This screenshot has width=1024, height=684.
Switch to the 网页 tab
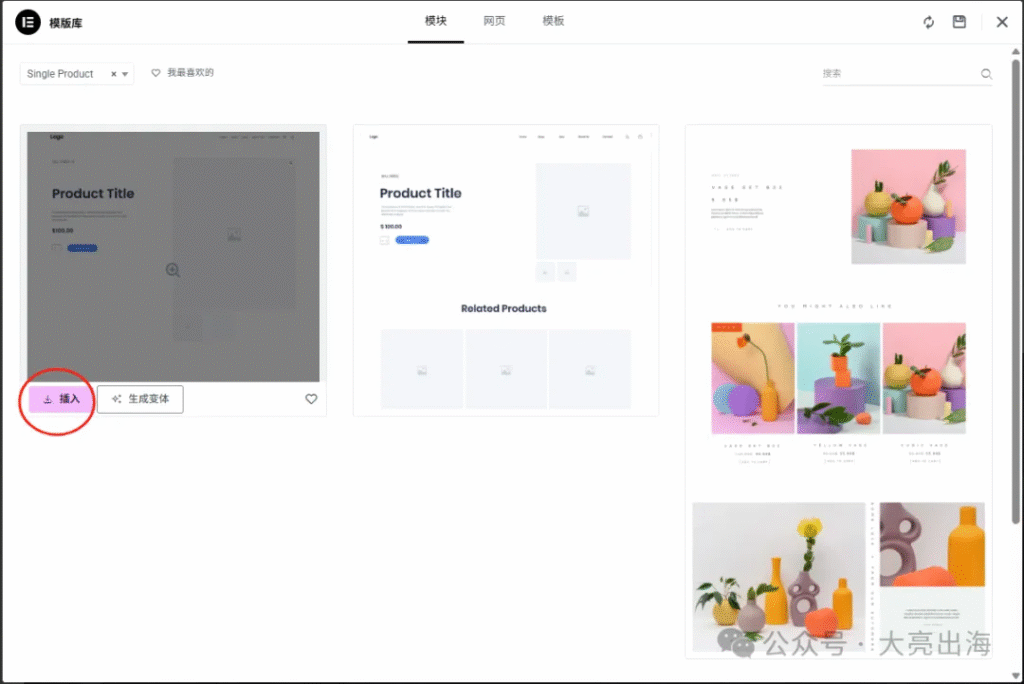pos(494,21)
